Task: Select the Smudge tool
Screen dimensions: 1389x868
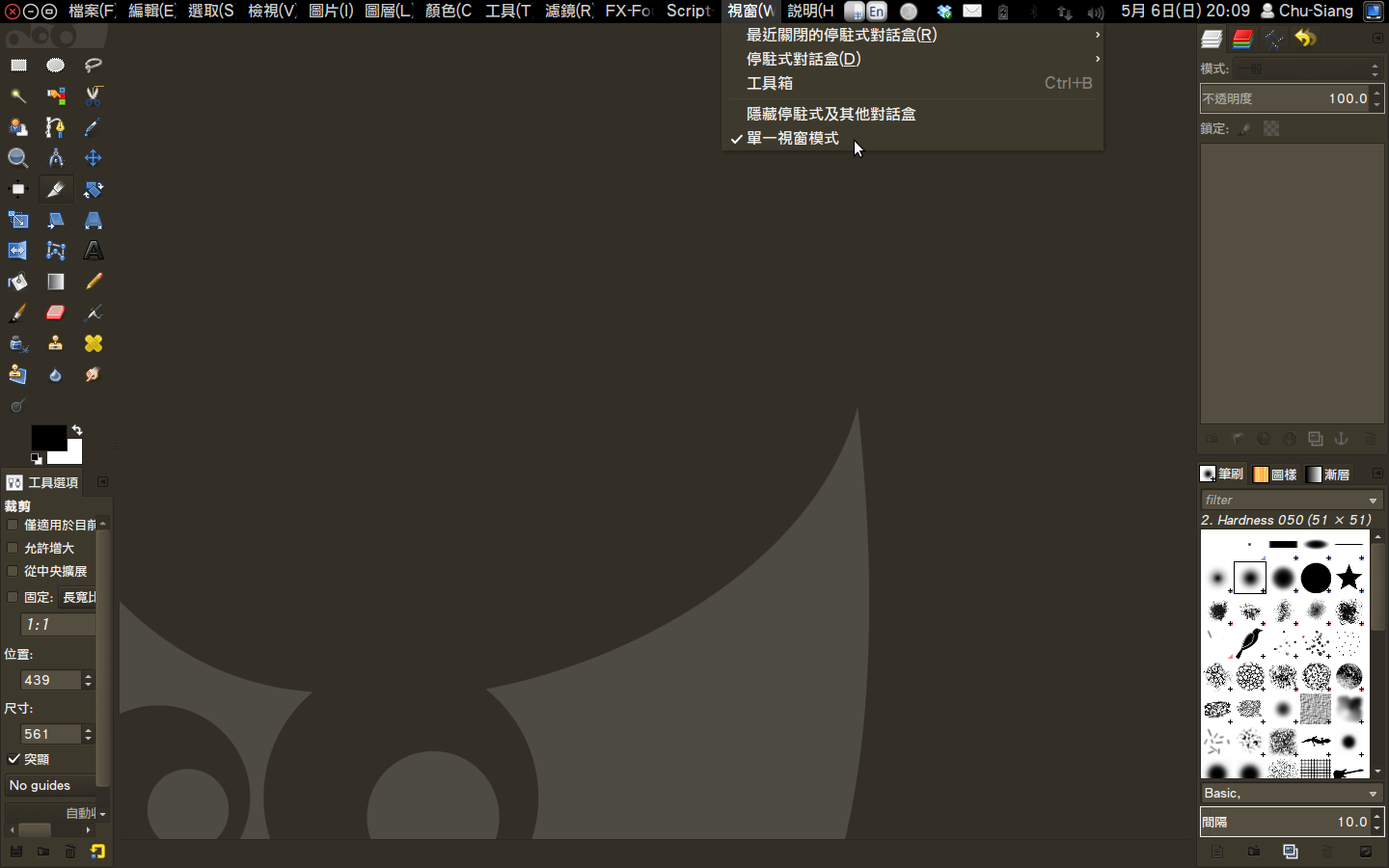Action: pos(94,374)
